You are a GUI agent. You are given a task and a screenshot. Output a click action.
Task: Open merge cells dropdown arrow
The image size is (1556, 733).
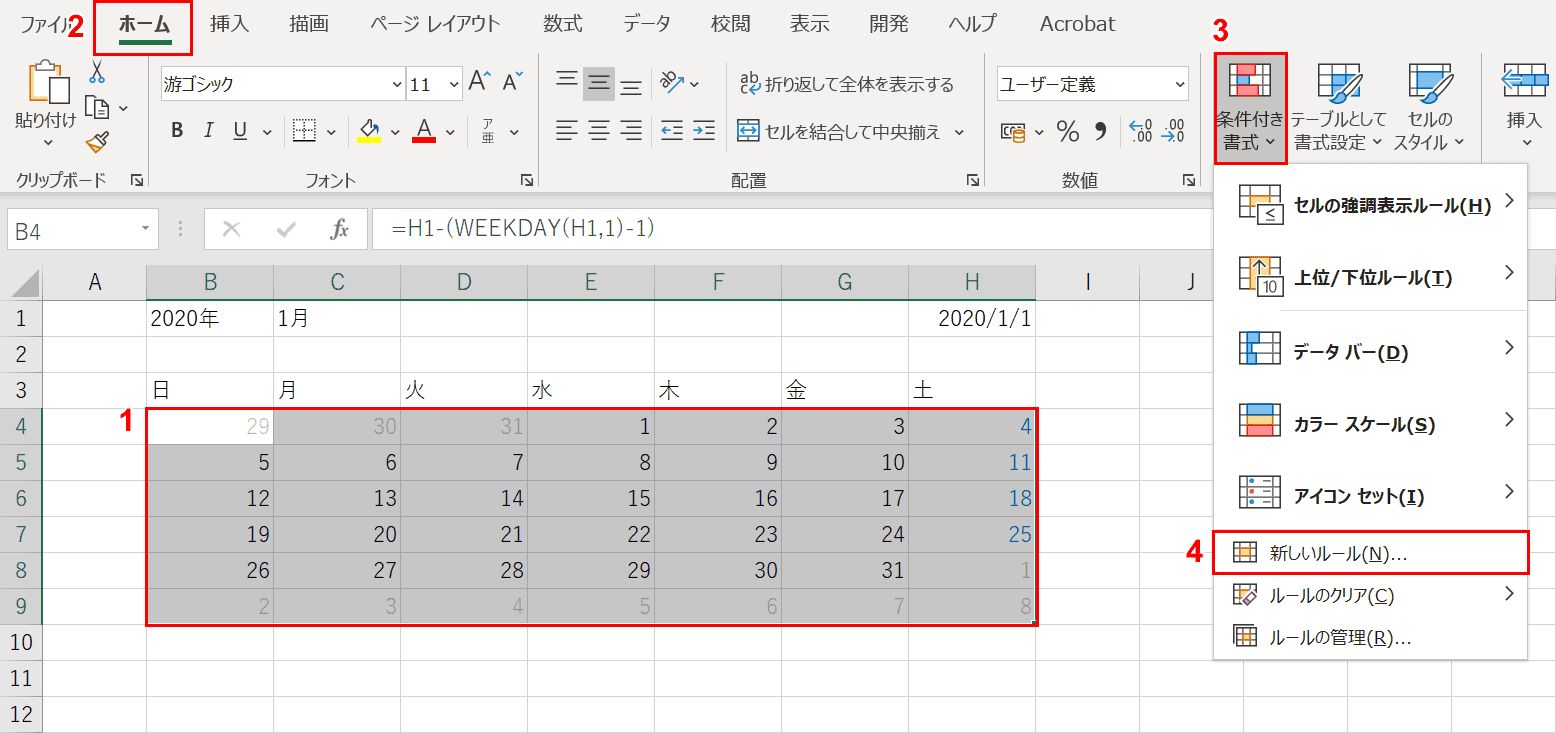(x=960, y=131)
